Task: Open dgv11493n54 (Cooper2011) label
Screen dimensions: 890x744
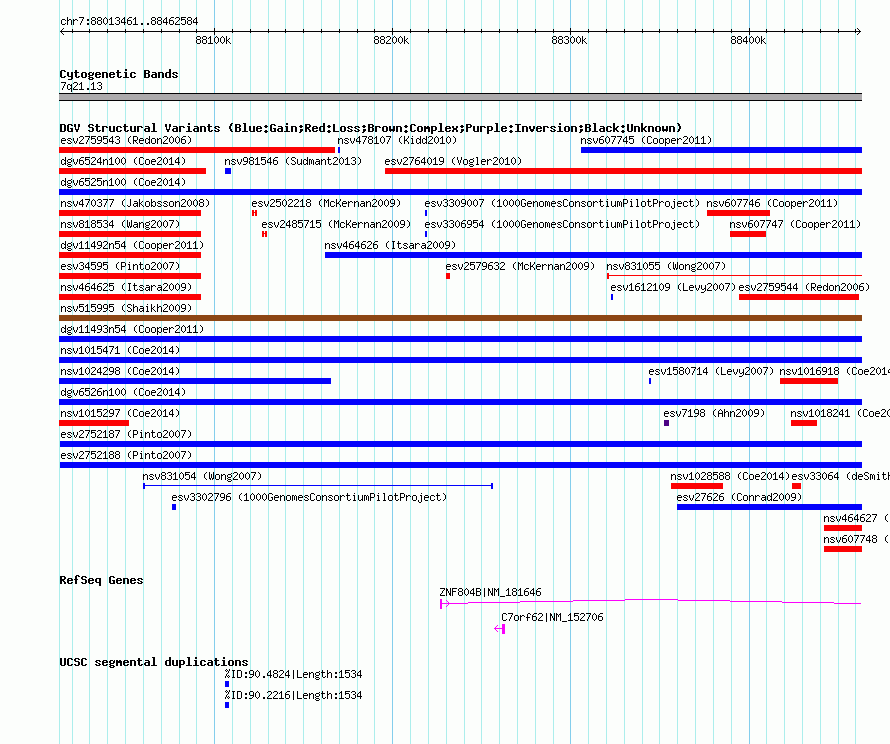Action: click(x=132, y=329)
